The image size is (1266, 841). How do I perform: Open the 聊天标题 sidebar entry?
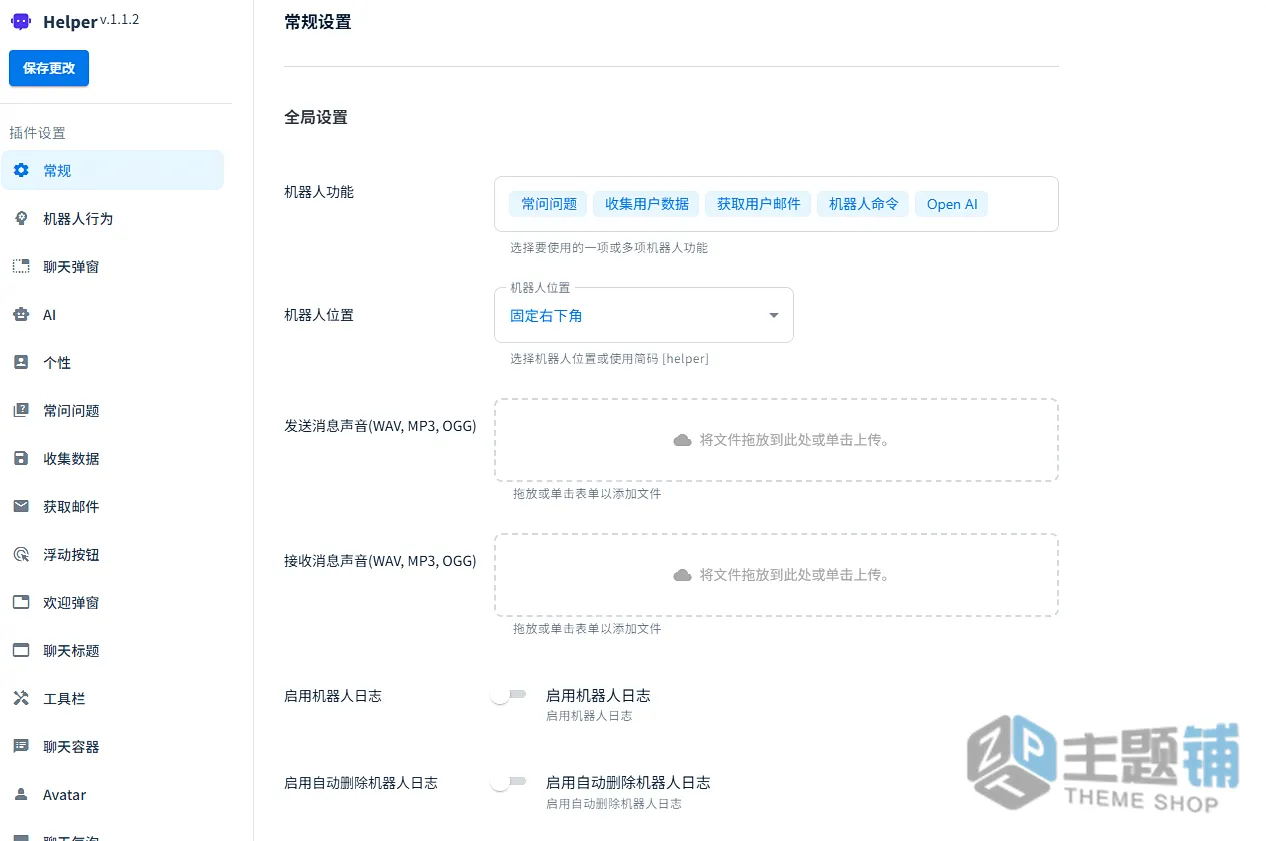pyautogui.click(x=112, y=650)
